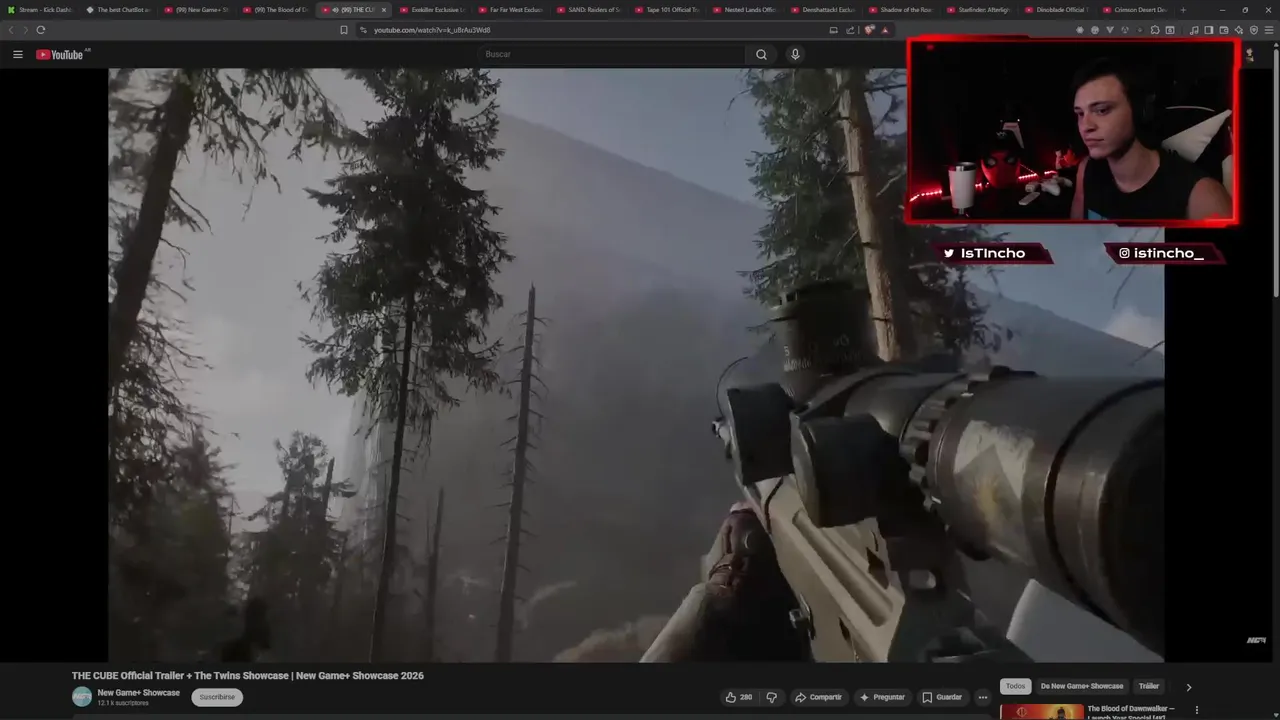The height and width of the screenshot is (720, 1280).
Task: Switch to Starfinder: Afterlight tab
Action: (978, 9)
